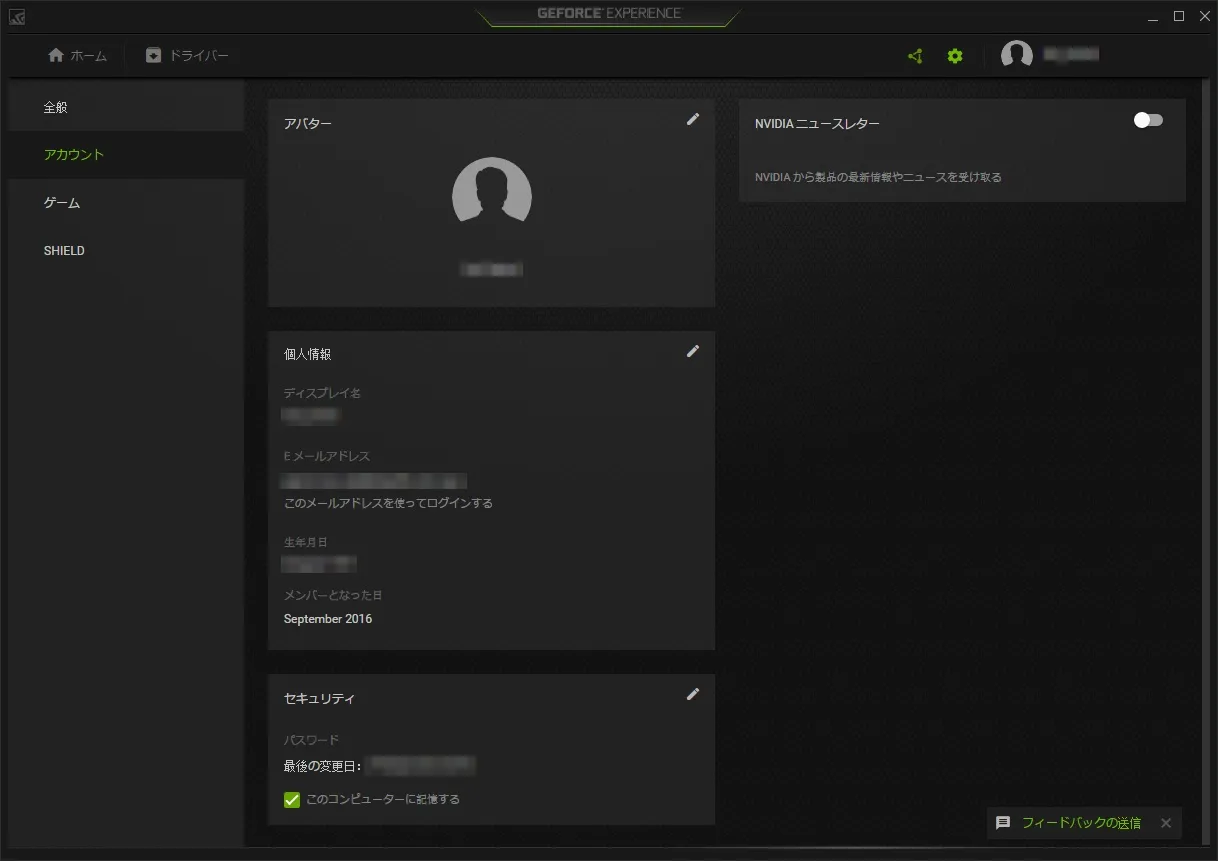Open the Share overlay icon

[x=915, y=56]
